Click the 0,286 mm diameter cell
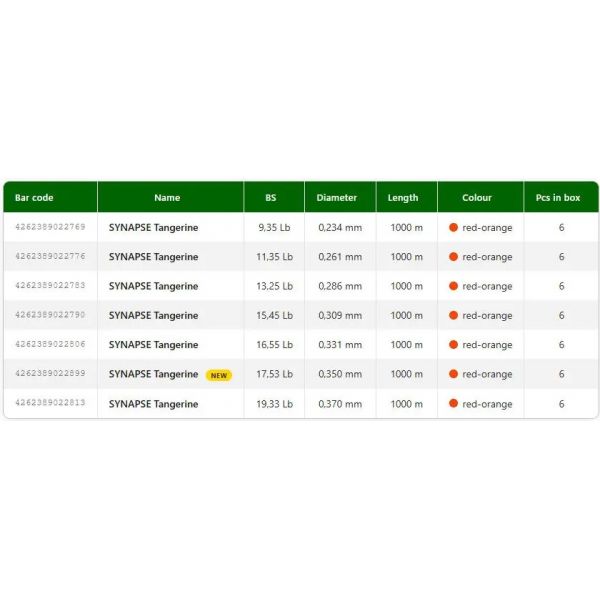Image resolution: width=600 pixels, height=600 pixels. [340, 286]
